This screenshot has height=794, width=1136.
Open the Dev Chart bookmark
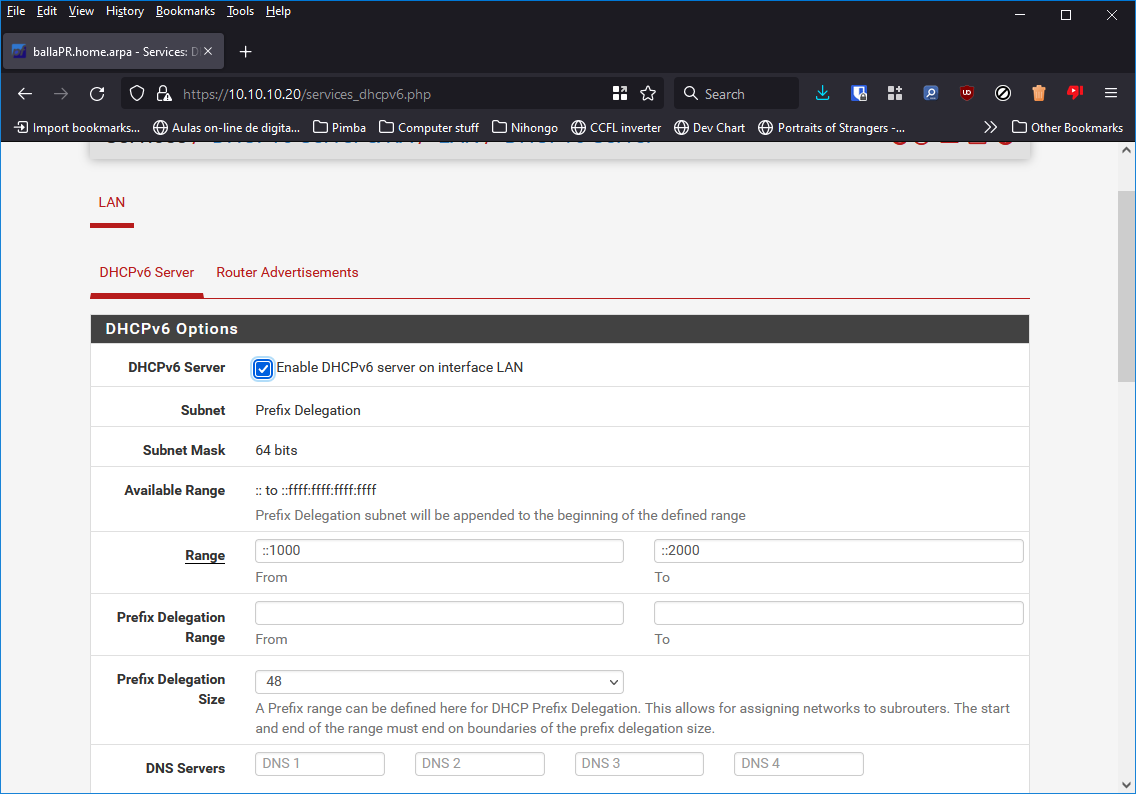point(709,127)
